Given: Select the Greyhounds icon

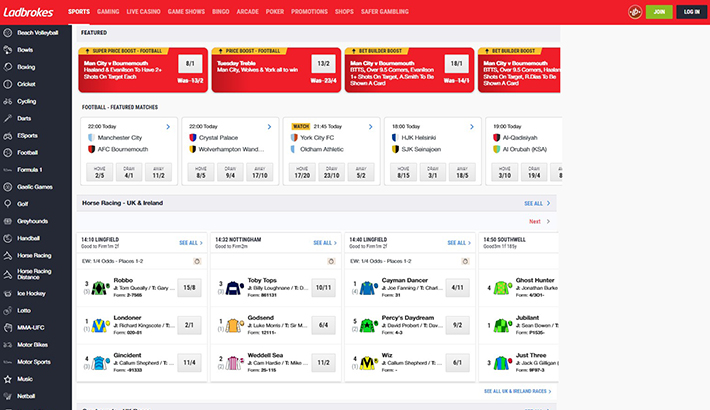Looking at the screenshot, I should pyautogui.click(x=8, y=221).
